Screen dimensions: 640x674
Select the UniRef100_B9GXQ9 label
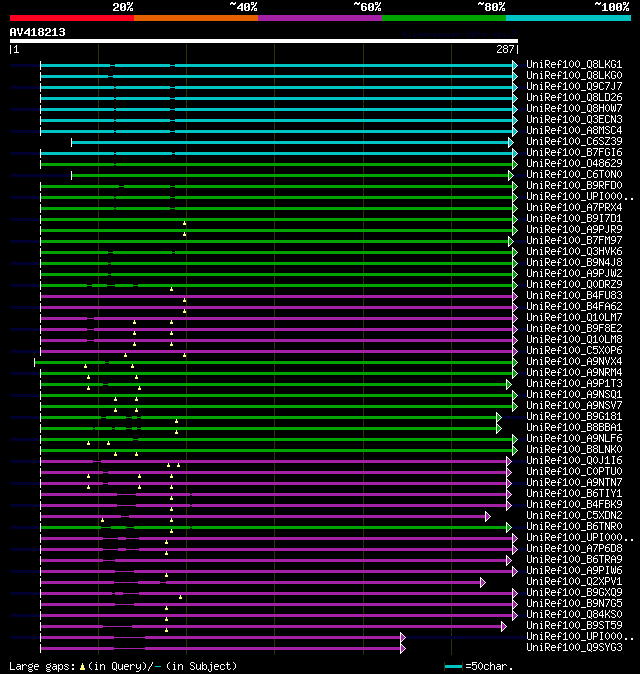[574, 593]
